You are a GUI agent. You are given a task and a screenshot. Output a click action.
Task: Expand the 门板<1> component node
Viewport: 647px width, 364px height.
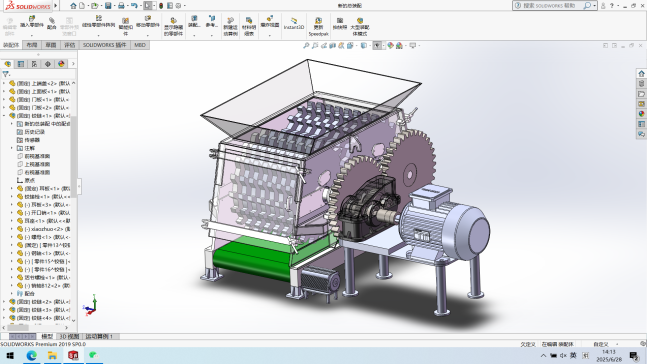[4, 99]
